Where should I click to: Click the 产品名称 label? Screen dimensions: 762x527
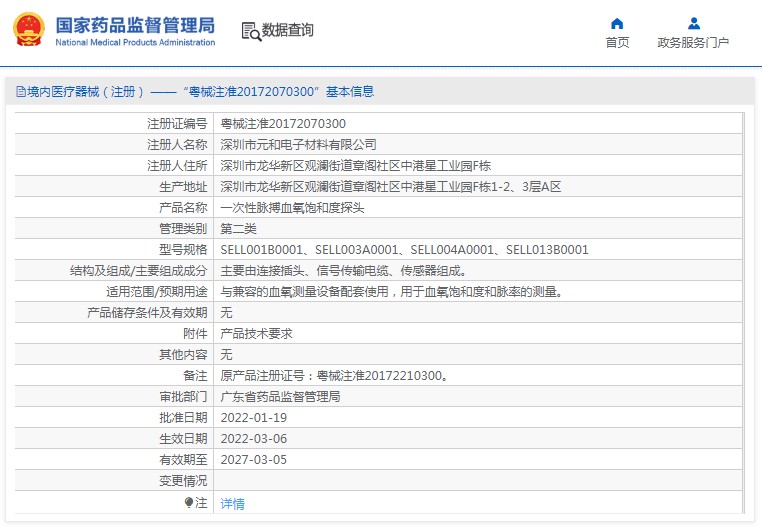tap(183, 208)
